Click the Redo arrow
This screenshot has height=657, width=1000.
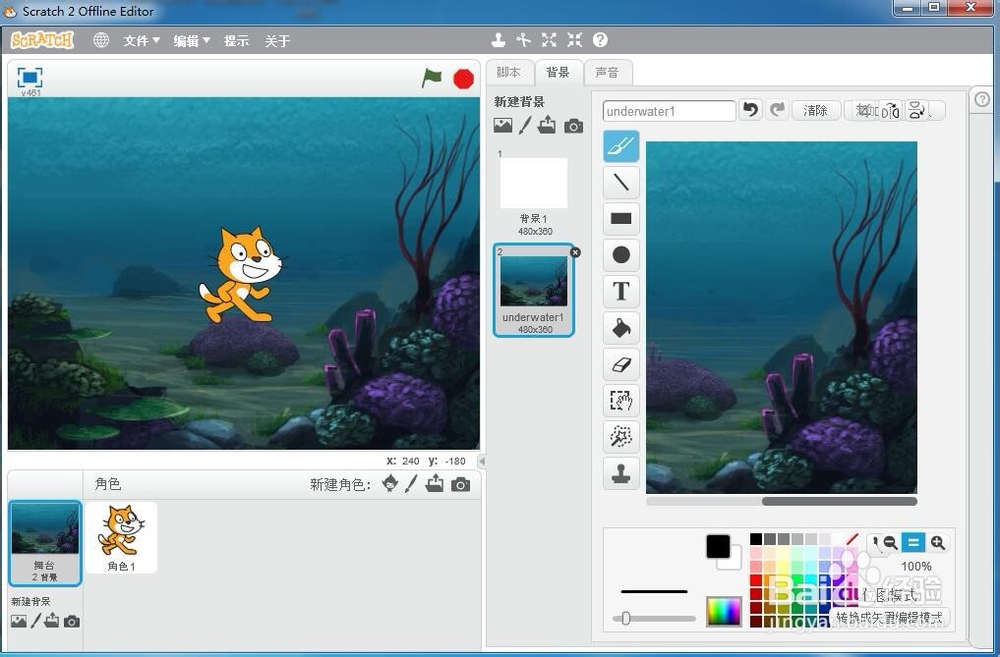(777, 110)
